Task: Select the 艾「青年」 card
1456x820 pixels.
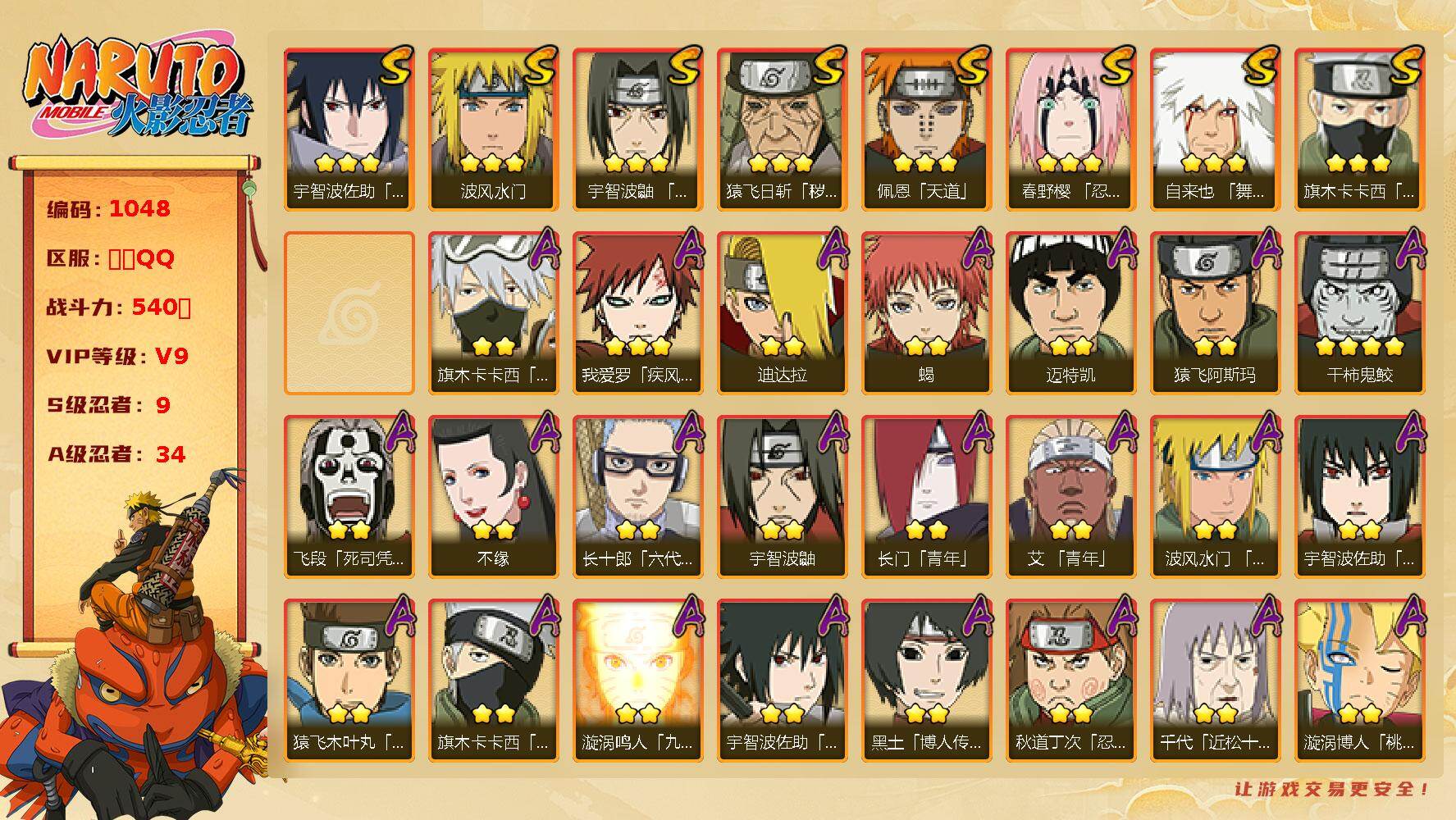Action: point(1070,497)
